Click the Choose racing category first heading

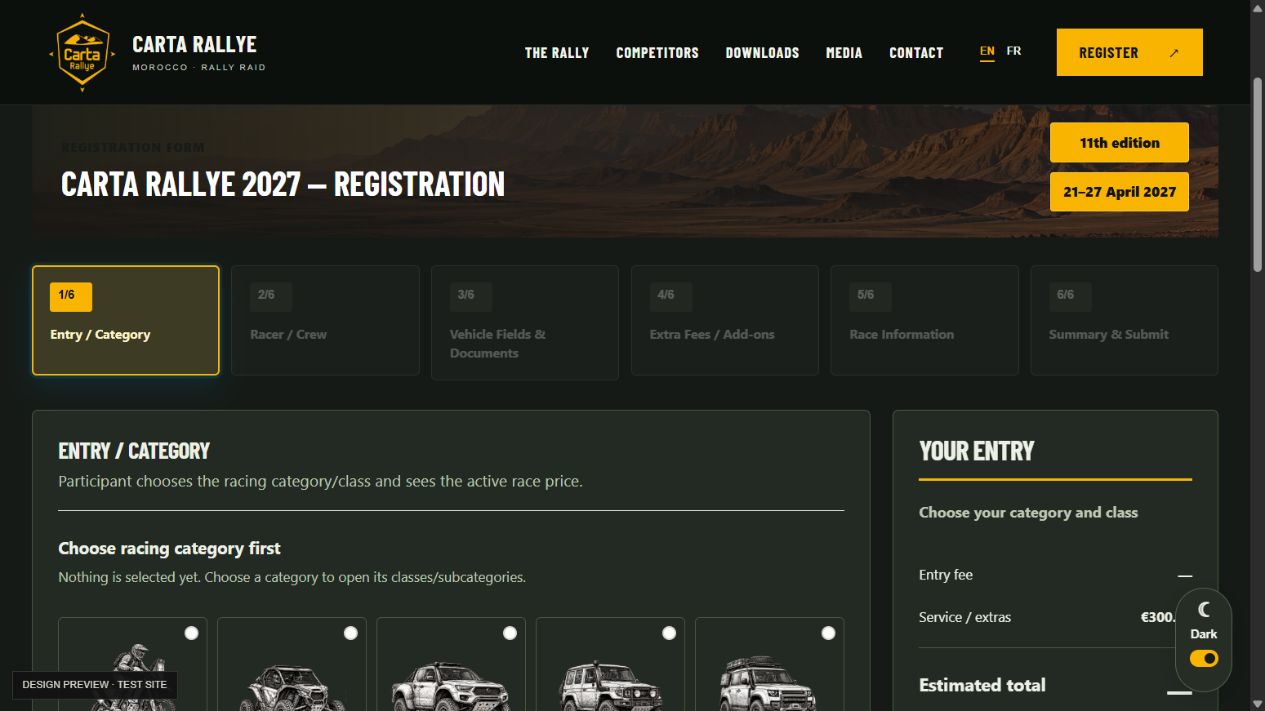coord(169,548)
